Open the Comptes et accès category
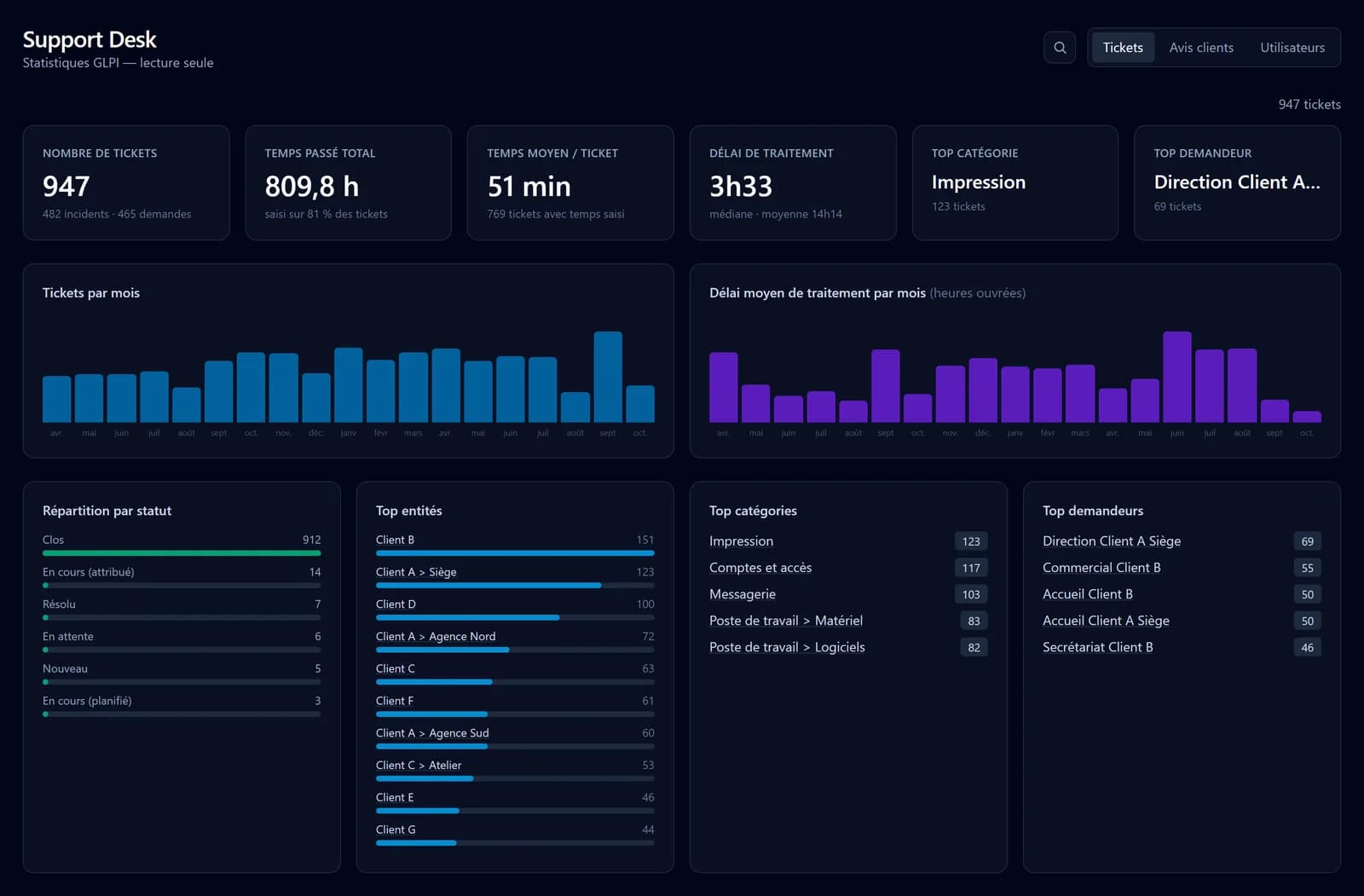The image size is (1364, 896). tap(760, 568)
